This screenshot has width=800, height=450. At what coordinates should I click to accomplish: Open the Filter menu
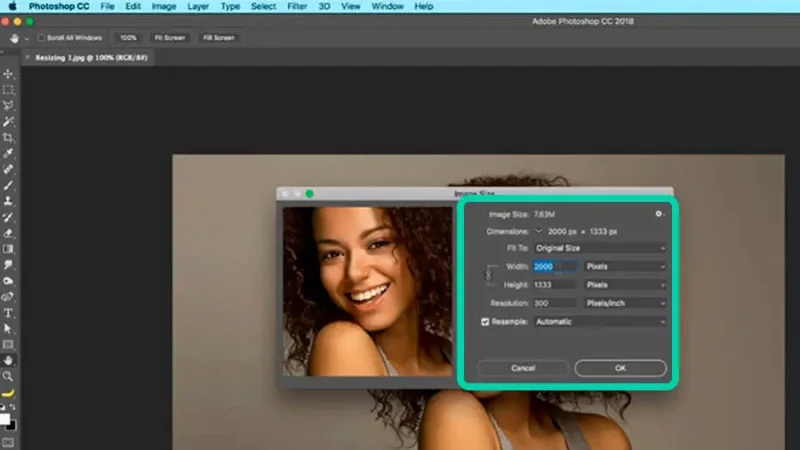point(297,6)
